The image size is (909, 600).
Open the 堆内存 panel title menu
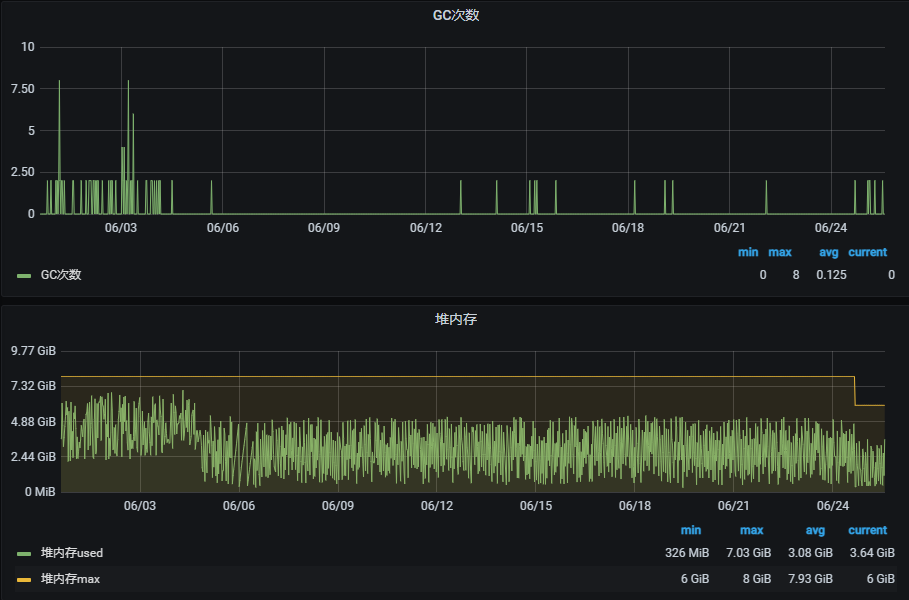(x=456, y=319)
